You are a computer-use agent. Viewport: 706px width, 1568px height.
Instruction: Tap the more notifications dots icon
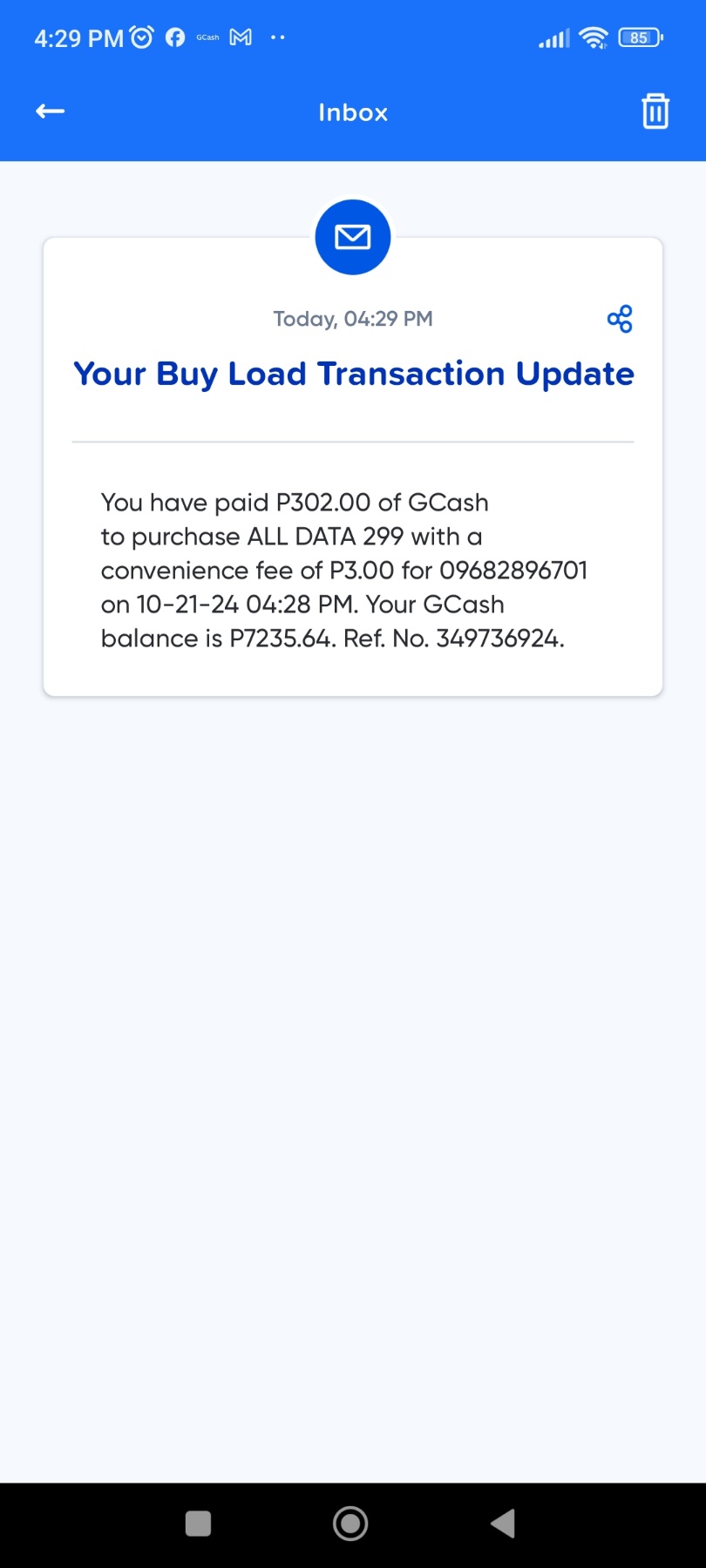278,37
